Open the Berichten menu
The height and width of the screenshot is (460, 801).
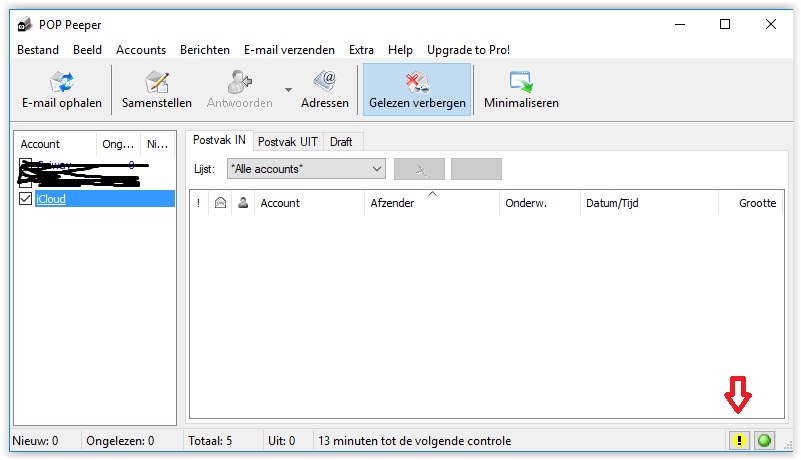[205, 50]
